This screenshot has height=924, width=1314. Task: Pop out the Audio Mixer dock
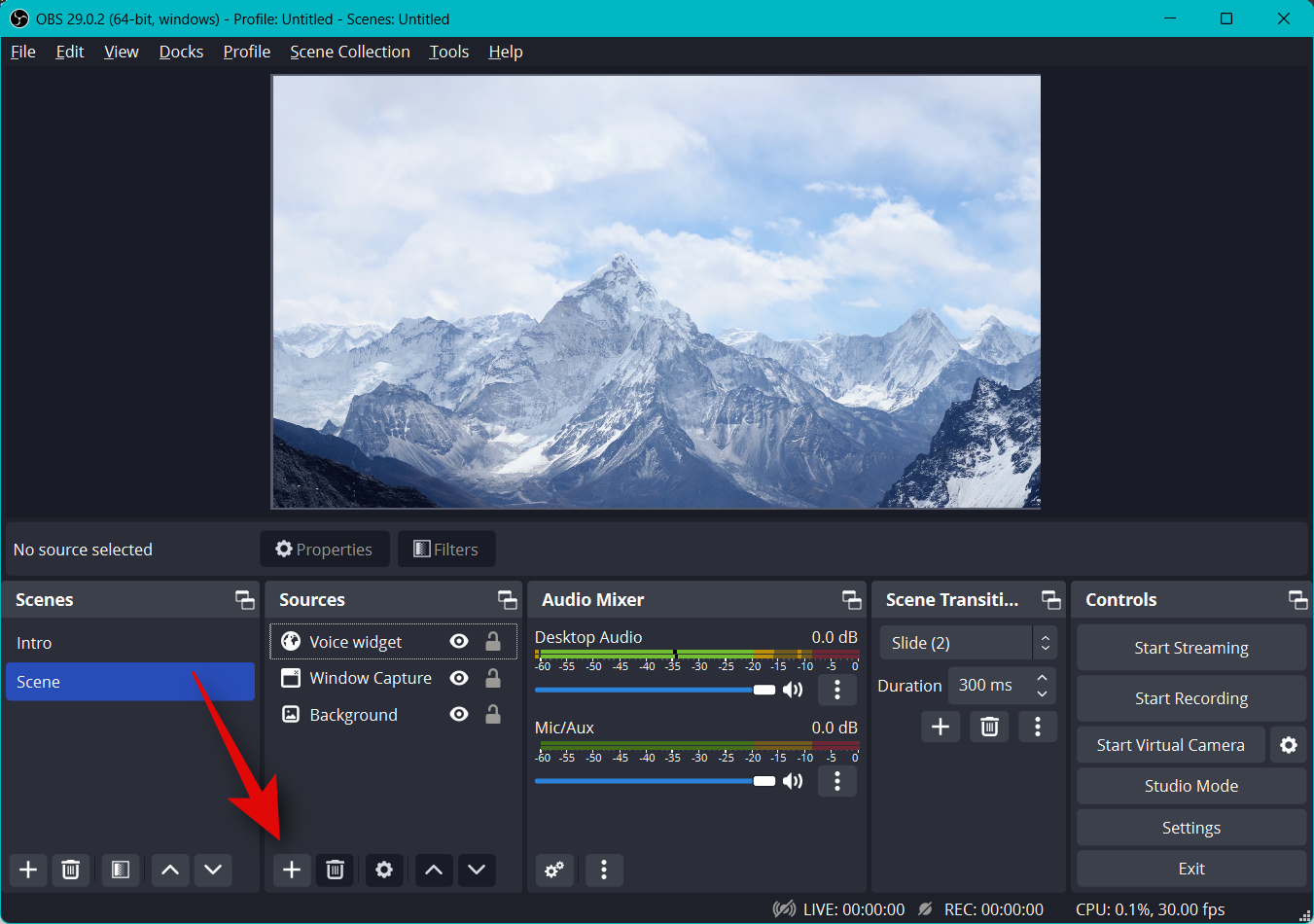(x=851, y=600)
